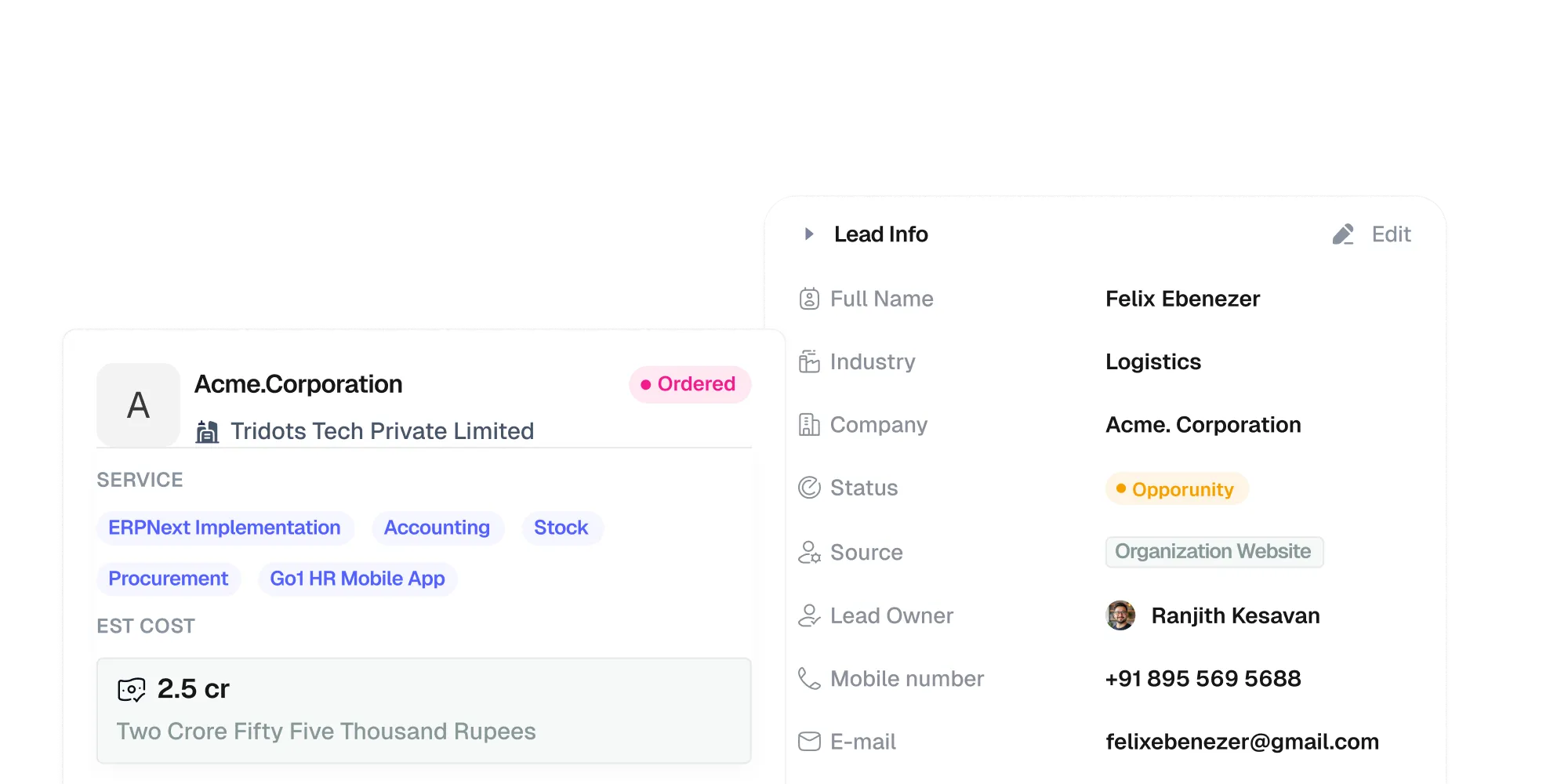This screenshot has width=1568, height=784.
Task: Open the Organization Website source tag
Action: pyautogui.click(x=1214, y=552)
